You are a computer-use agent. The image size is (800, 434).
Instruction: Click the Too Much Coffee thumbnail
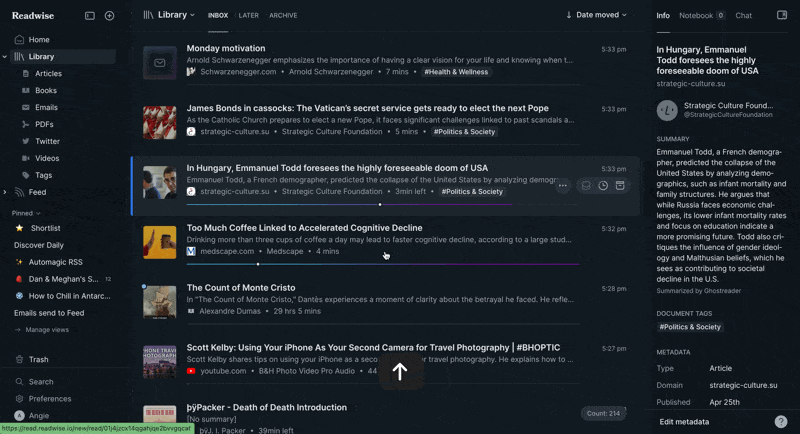click(x=160, y=242)
